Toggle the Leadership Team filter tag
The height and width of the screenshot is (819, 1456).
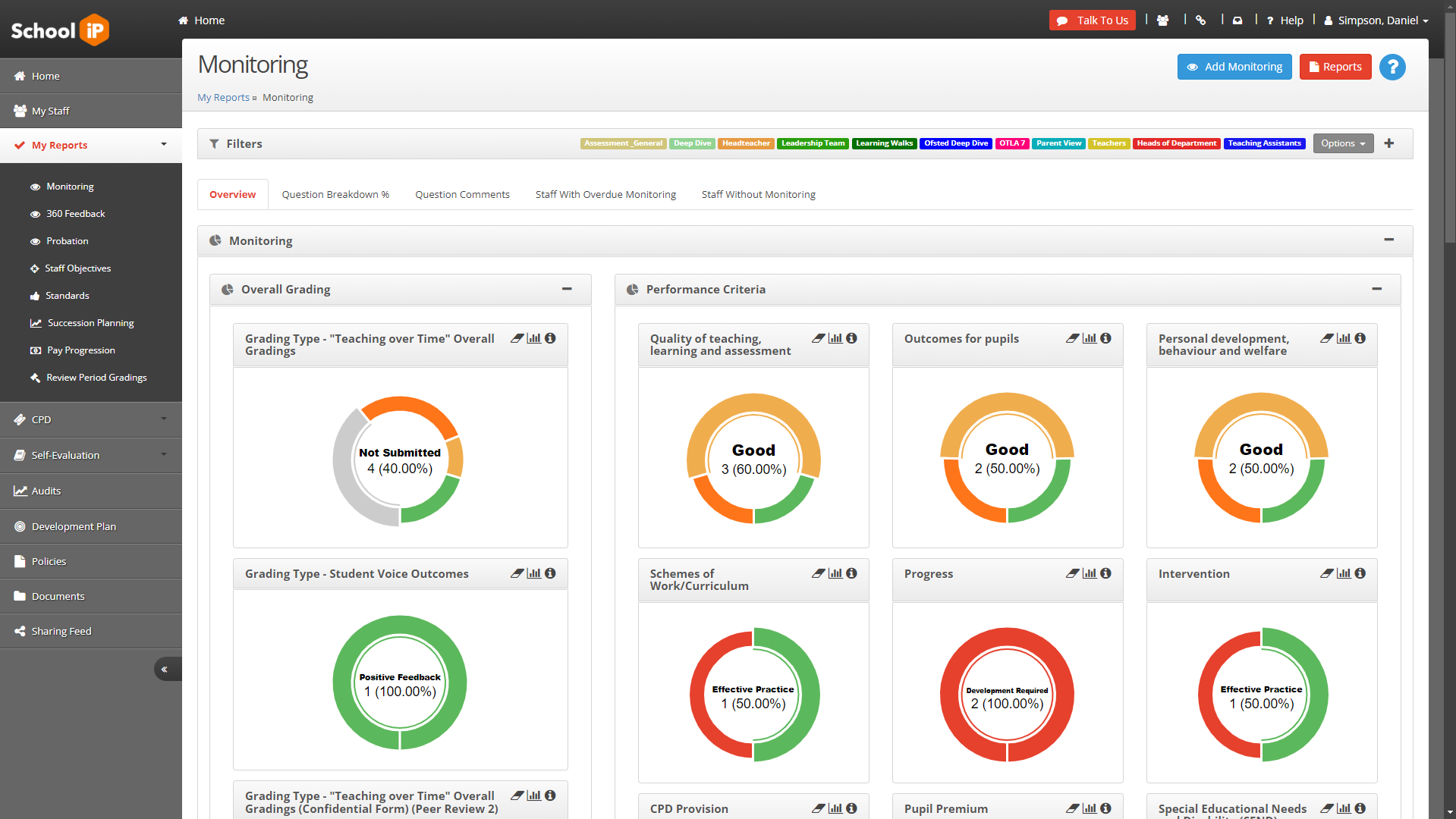pos(813,143)
